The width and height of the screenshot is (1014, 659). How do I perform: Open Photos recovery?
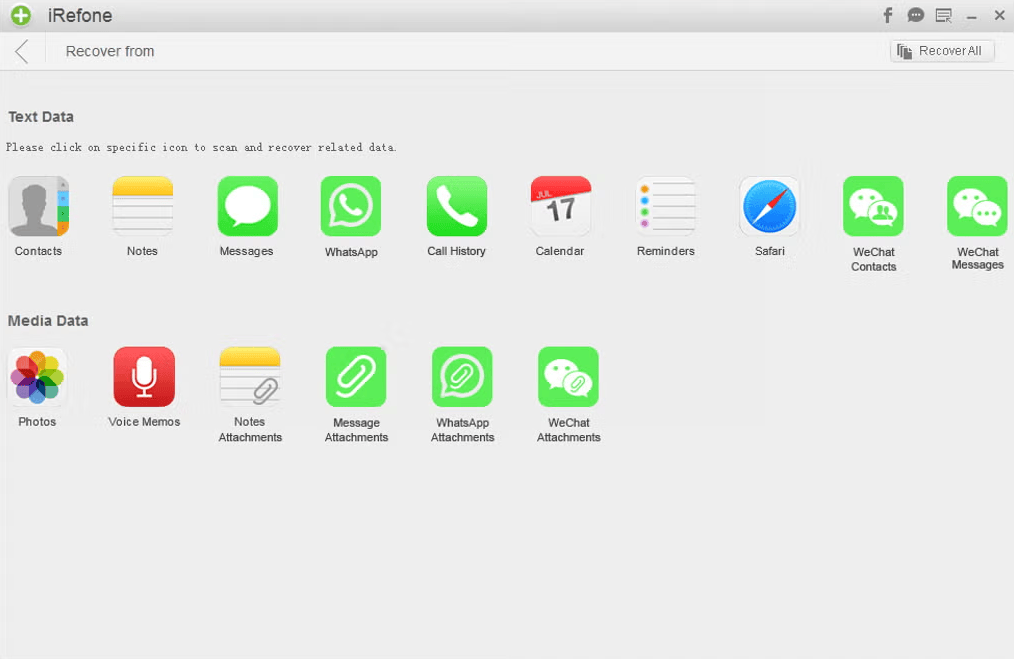[x=38, y=377]
